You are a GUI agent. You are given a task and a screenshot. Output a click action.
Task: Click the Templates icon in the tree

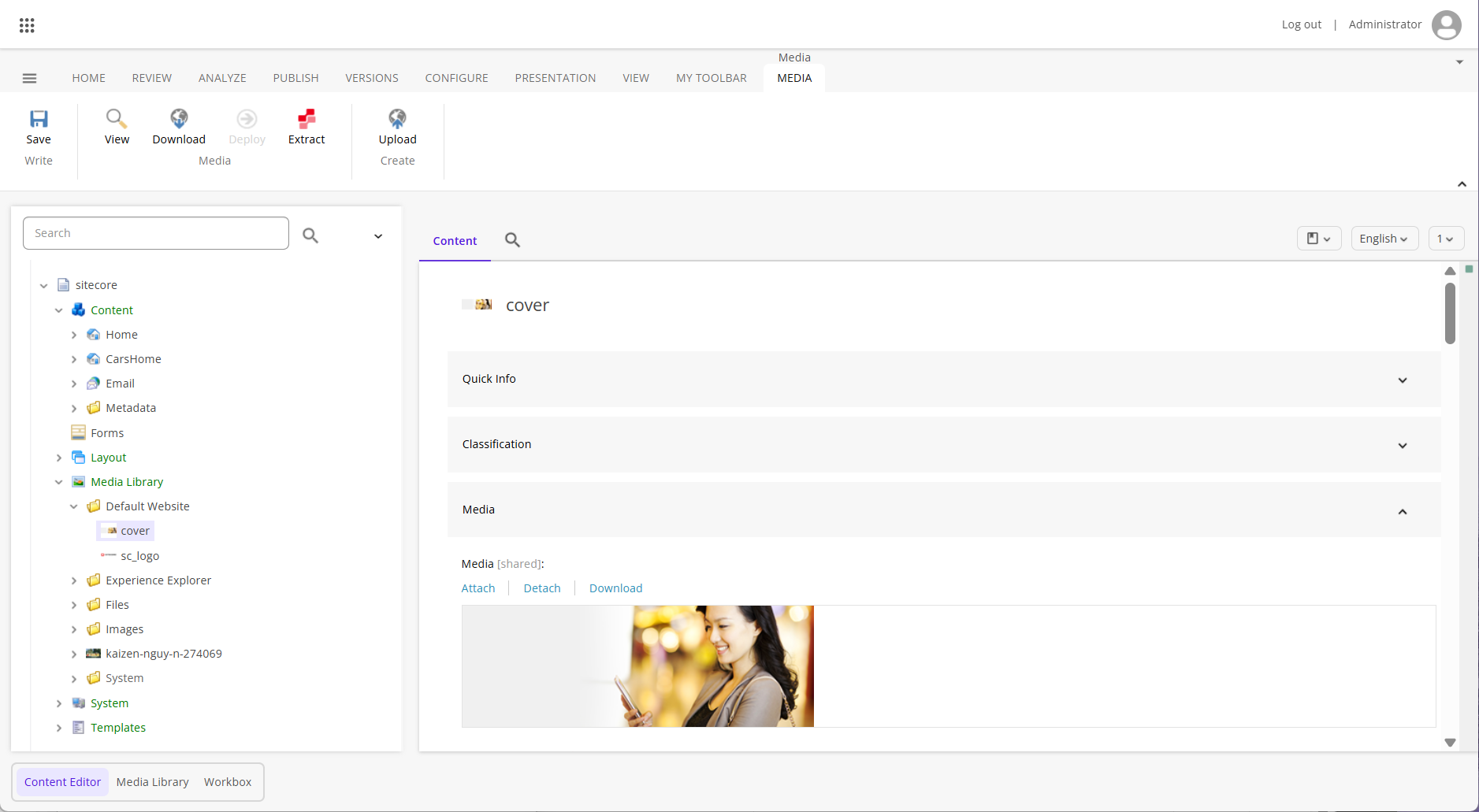click(78, 728)
